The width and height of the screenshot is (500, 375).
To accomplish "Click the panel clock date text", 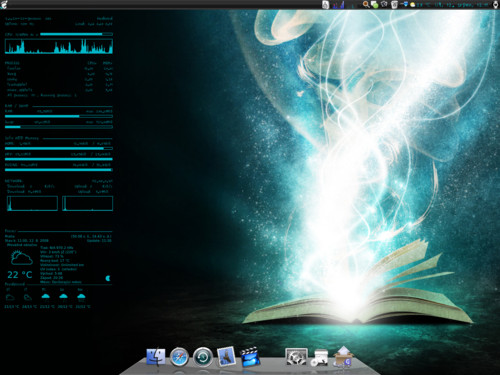I will [x=463, y=5].
